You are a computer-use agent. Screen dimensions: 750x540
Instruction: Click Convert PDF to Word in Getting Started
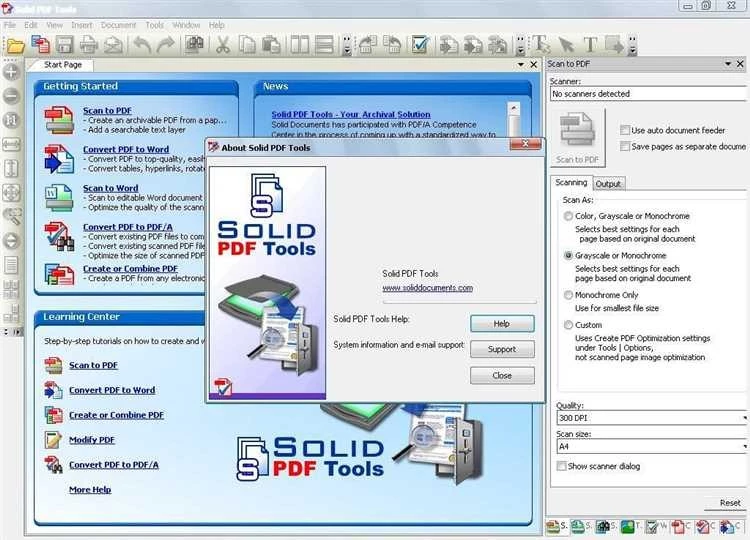pos(126,149)
